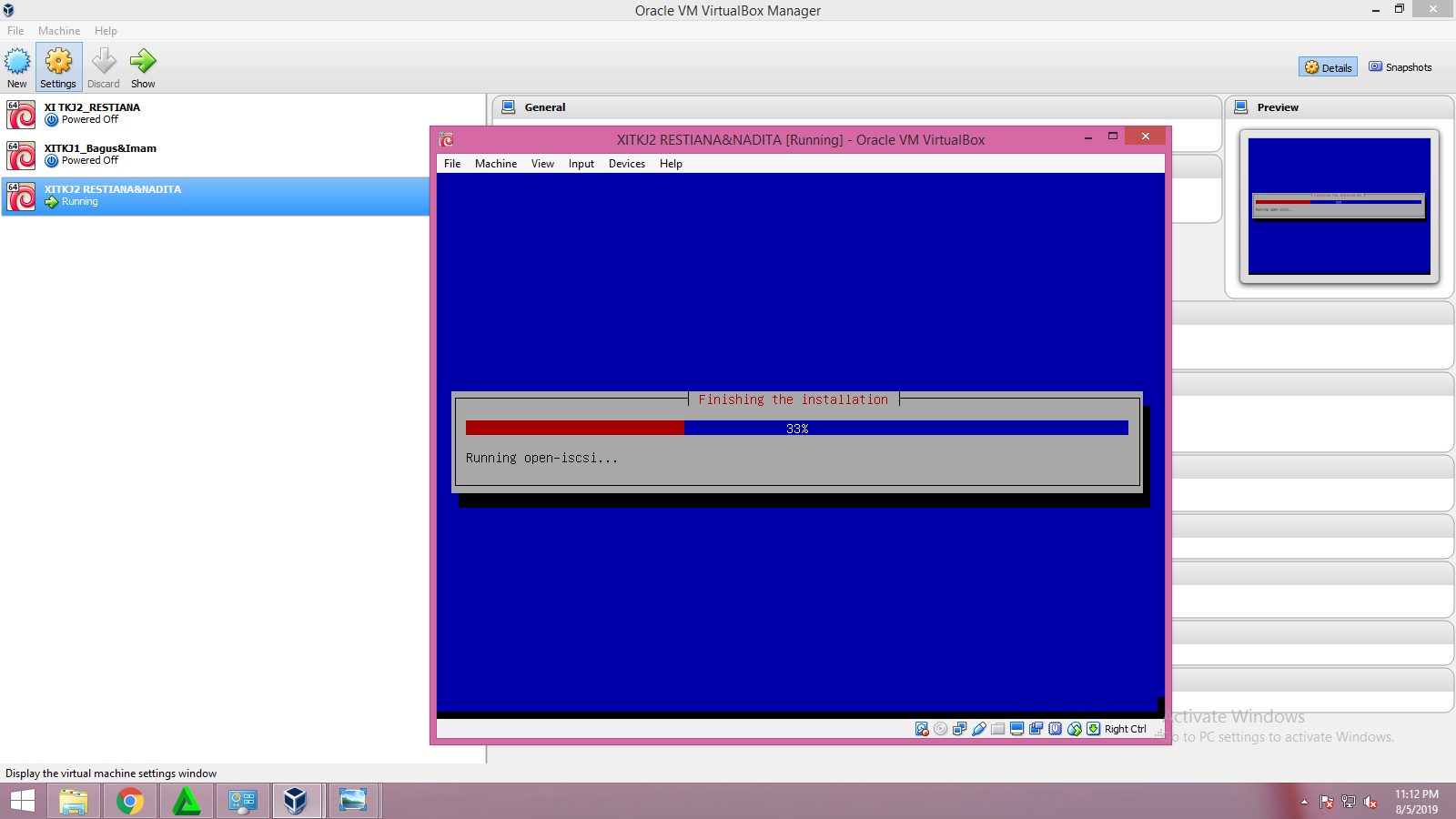Close the running VM window
This screenshot has height=819, width=1456.
[x=1146, y=136]
